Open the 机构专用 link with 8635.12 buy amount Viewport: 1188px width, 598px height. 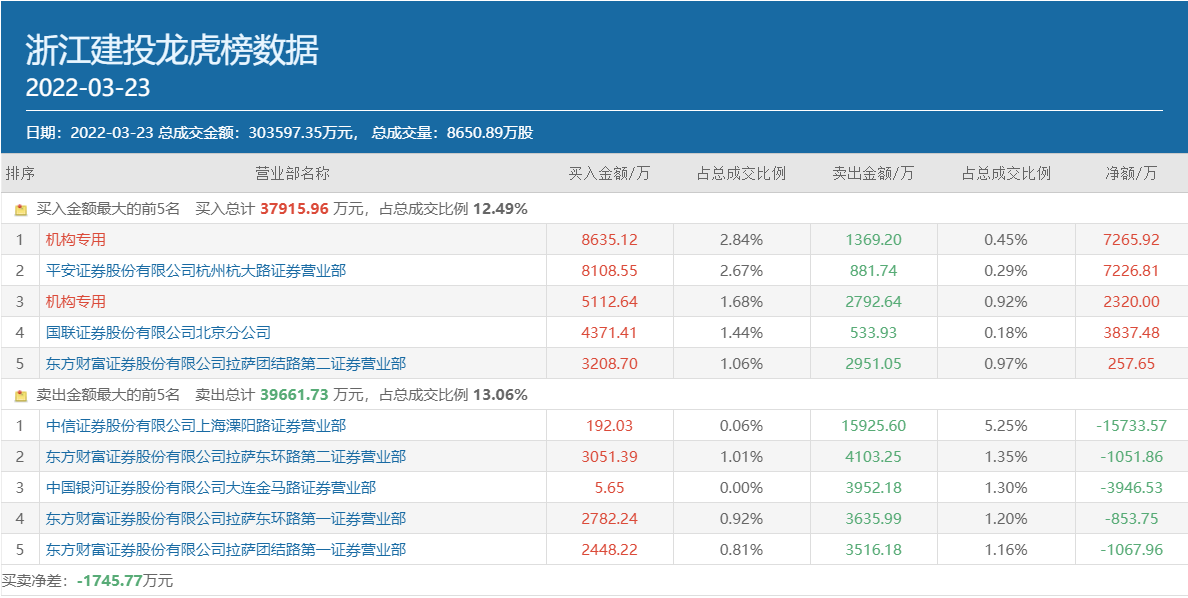click(76, 240)
